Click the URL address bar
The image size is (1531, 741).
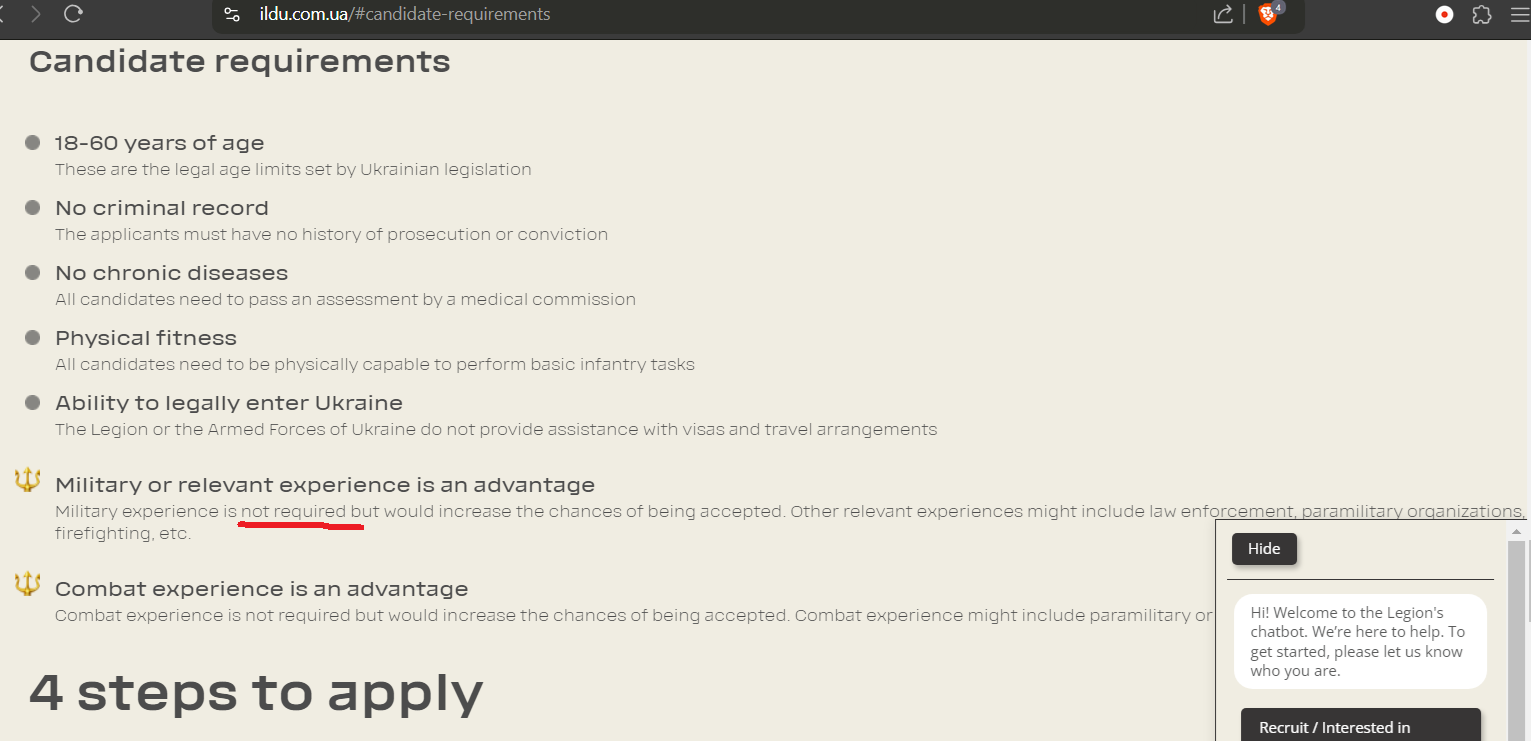click(x=700, y=14)
